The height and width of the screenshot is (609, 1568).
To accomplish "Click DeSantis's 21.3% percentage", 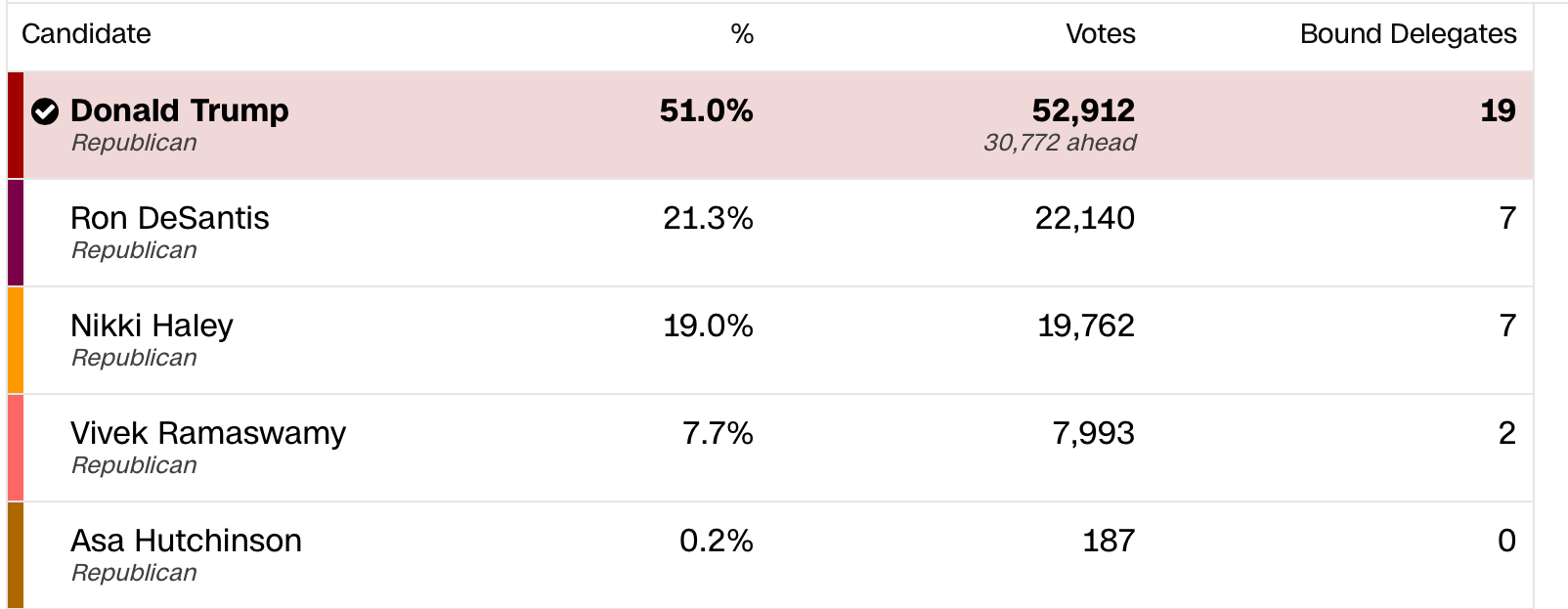I will (708, 218).
